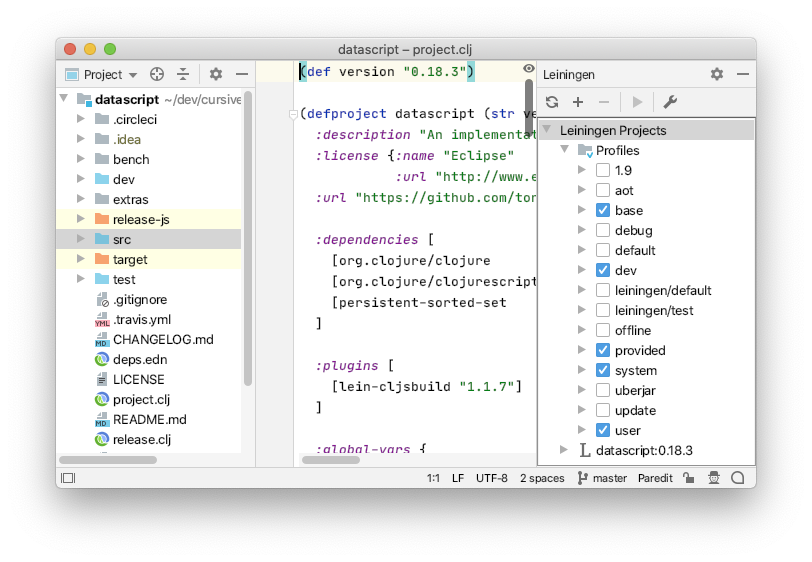The height and width of the screenshot is (562, 812).
Task: Click the inspector hat icon in status bar
Action: tap(714, 478)
